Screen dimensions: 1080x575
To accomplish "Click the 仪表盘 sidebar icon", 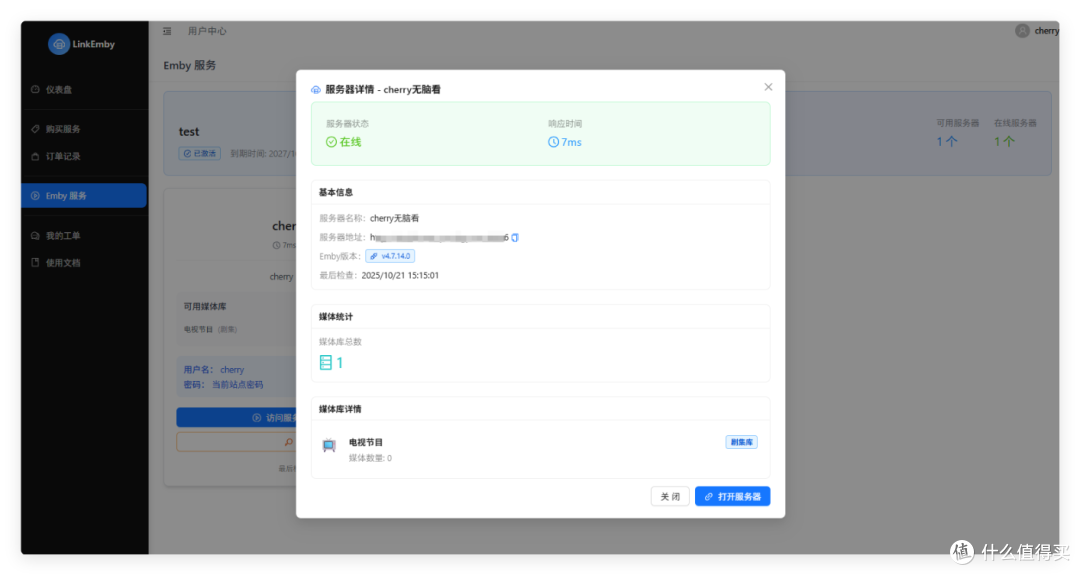I will (x=35, y=90).
